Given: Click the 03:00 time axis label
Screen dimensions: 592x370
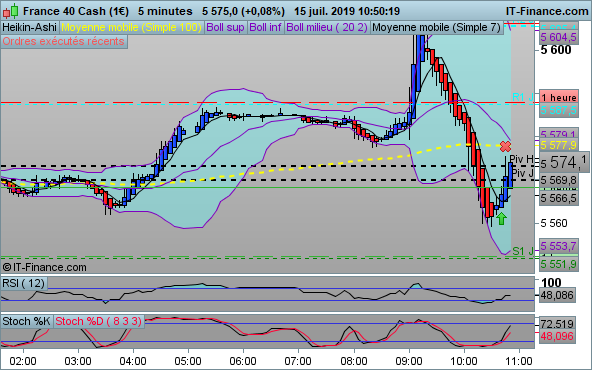Looking at the screenshot, I should click(x=78, y=361).
